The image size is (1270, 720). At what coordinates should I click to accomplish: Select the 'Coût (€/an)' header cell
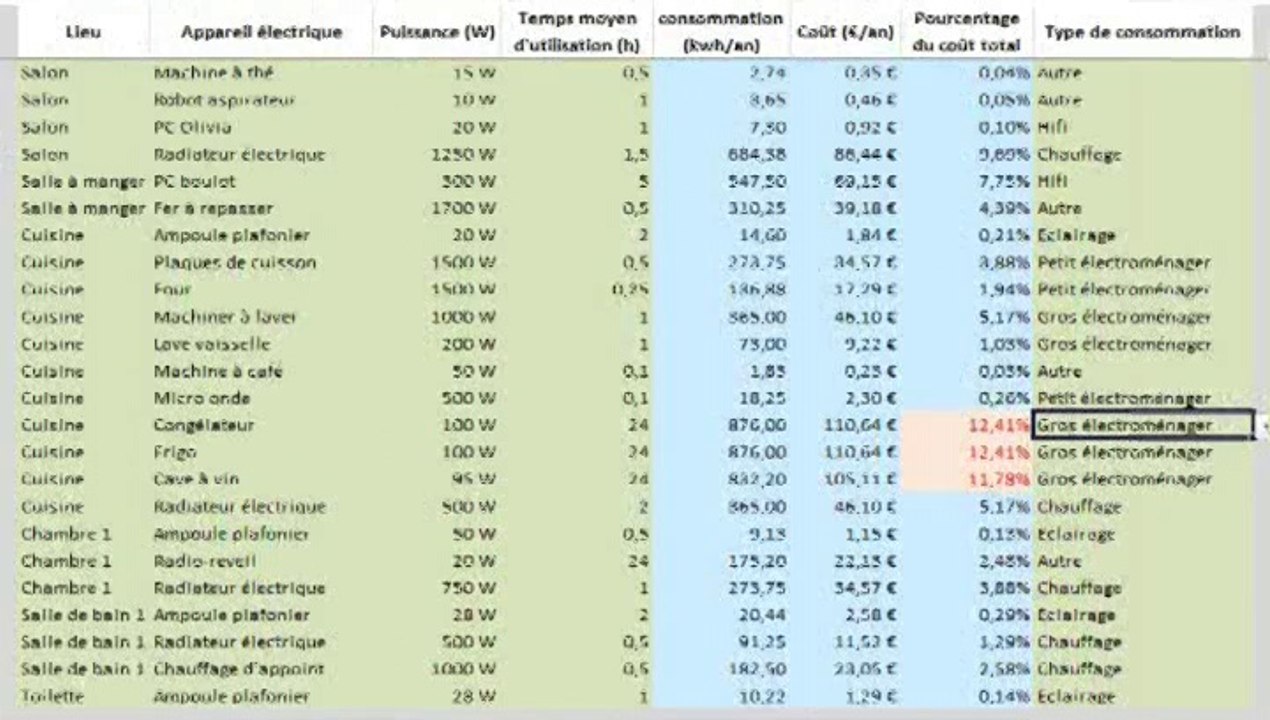pyautogui.click(x=846, y=32)
